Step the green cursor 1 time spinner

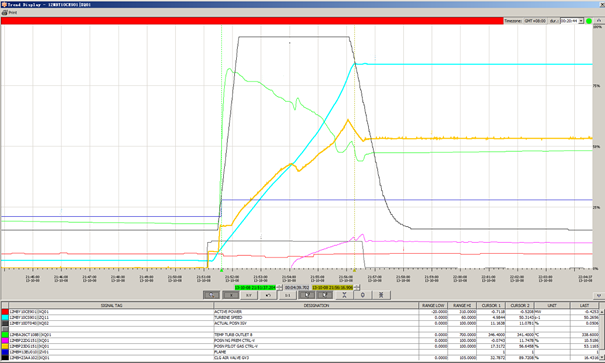click(x=280, y=288)
